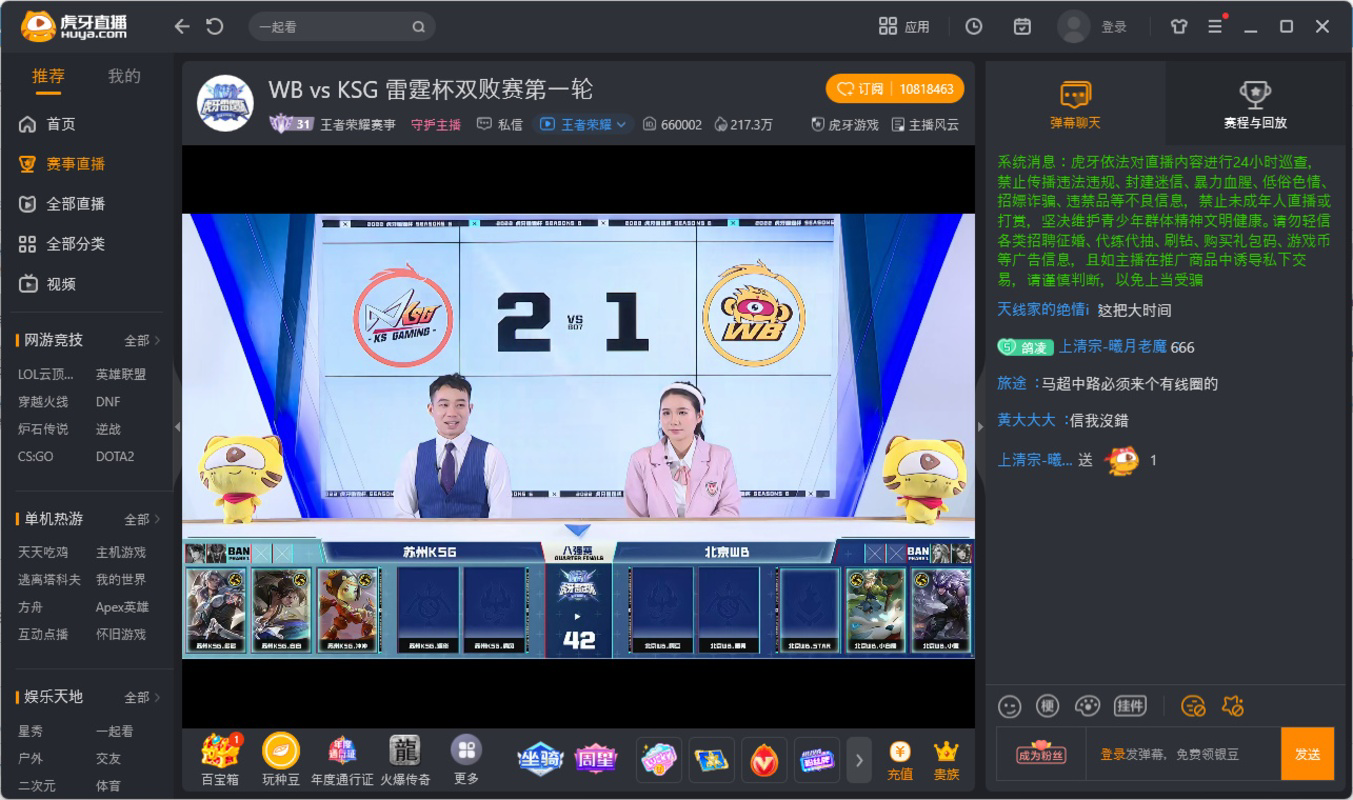Go back with the back arrow
The width and height of the screenshot is (1353, 800).
click(181, 27)
